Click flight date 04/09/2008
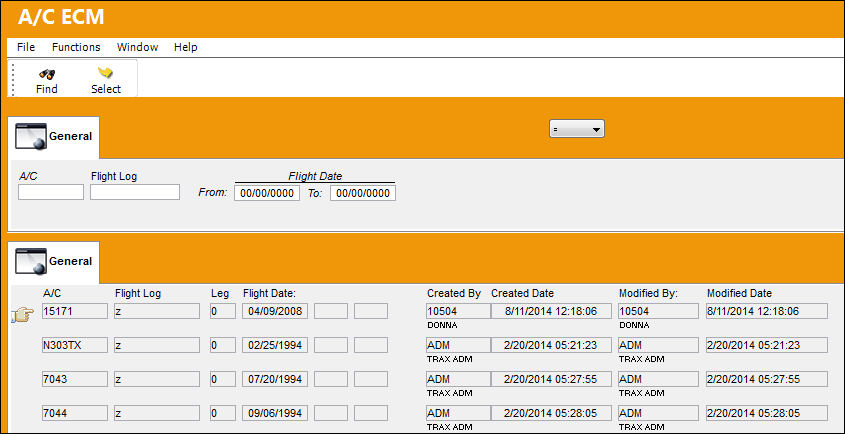The width and height of the screenshot is (845, 434). [275, 311]
